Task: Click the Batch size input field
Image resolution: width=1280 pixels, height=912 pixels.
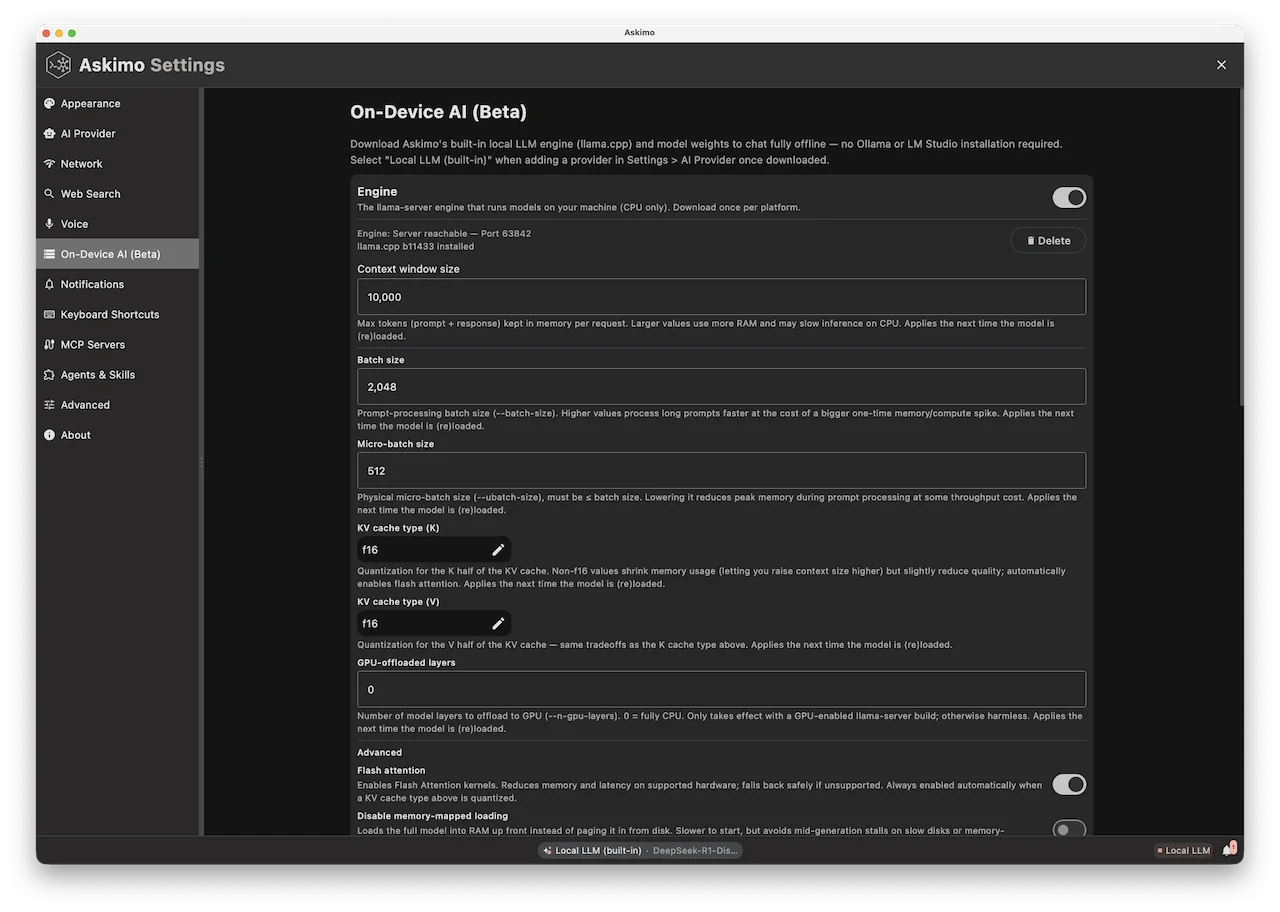Action: point(721,387)
